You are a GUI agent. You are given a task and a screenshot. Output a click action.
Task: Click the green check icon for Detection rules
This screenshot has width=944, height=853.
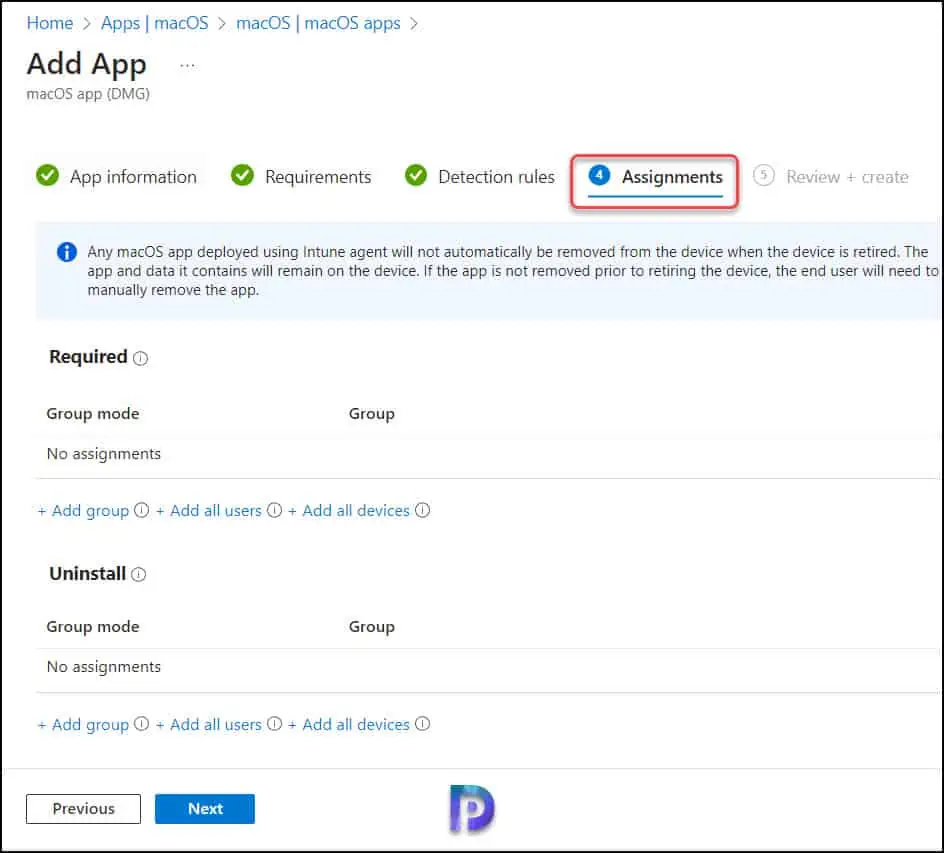(415, 175)
